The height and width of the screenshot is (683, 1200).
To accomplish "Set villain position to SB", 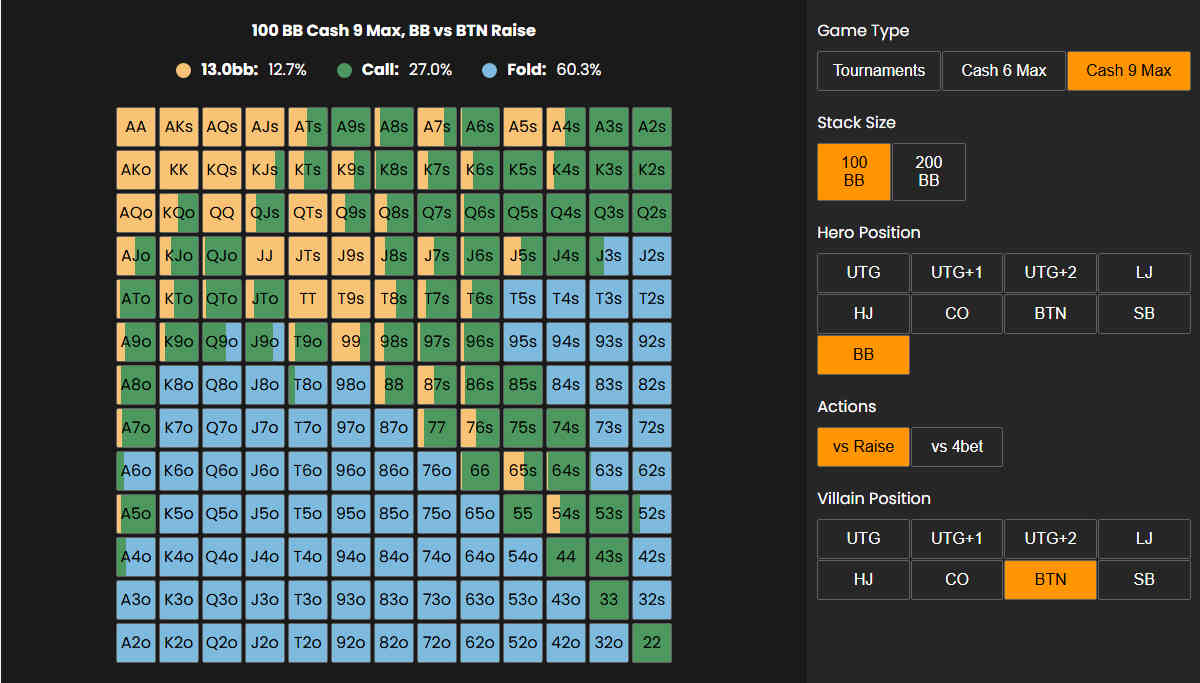I will coord(1144,579).
